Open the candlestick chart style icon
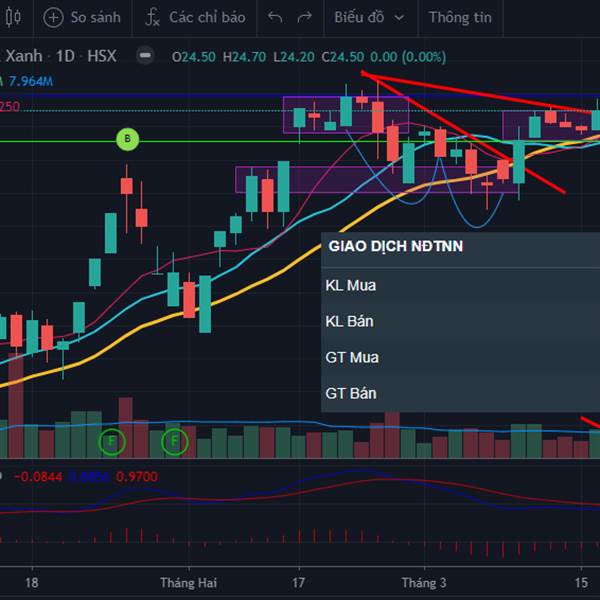 click(x=13, y=18)
